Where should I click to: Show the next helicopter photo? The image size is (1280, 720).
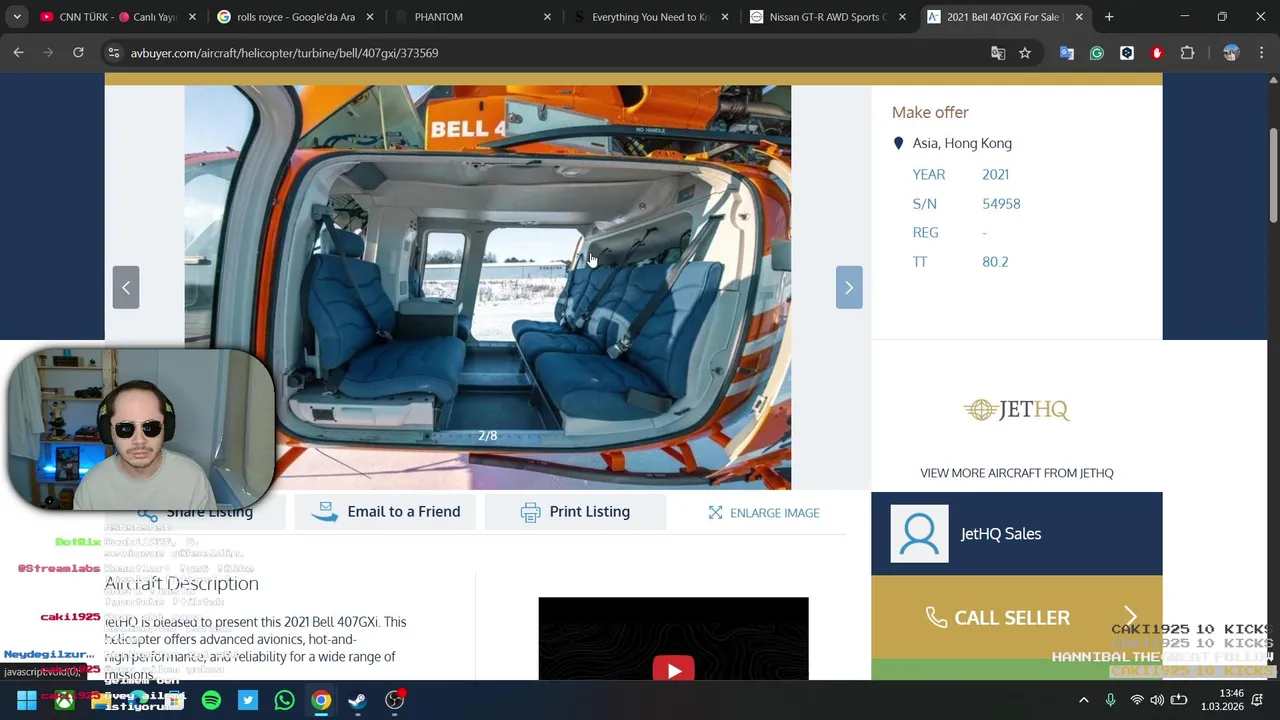(849, 287)
